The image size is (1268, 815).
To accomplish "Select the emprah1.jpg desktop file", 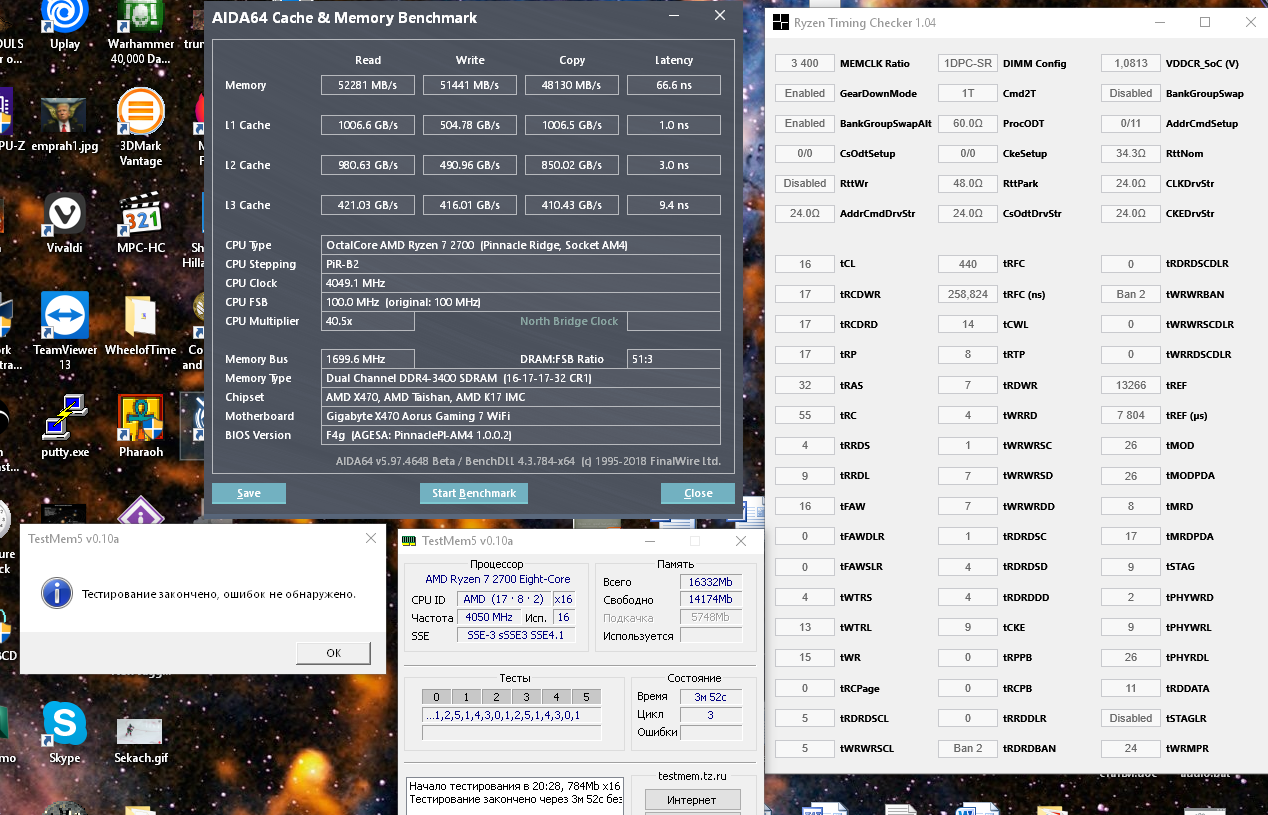I will click(x=65, y=124).
